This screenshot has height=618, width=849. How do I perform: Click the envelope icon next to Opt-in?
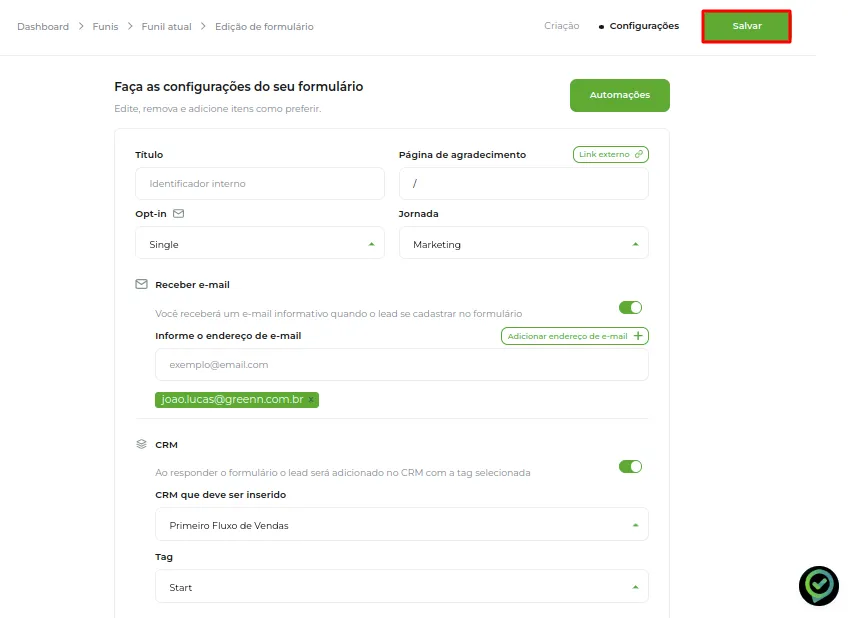178,213
